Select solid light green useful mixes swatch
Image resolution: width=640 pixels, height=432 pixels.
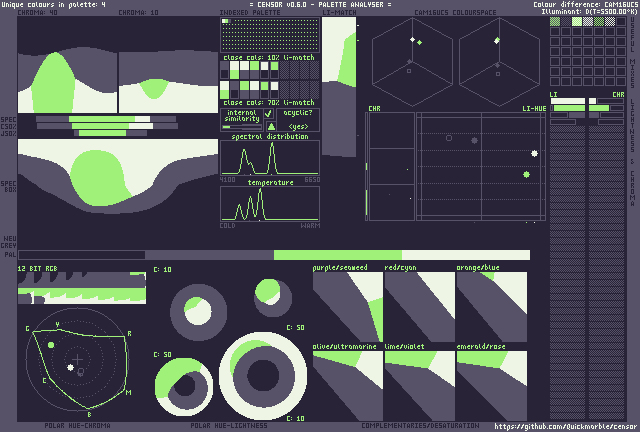577,22
